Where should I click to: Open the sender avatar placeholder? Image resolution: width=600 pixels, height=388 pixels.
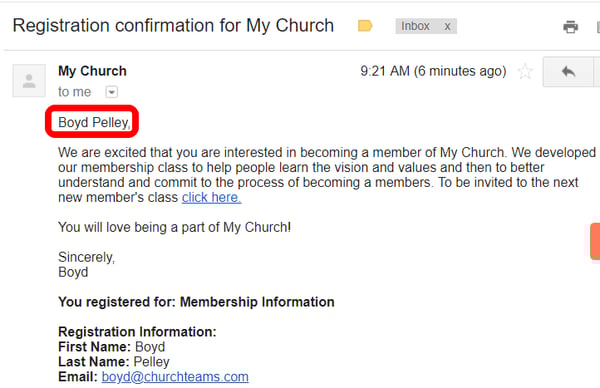[29, 81]
